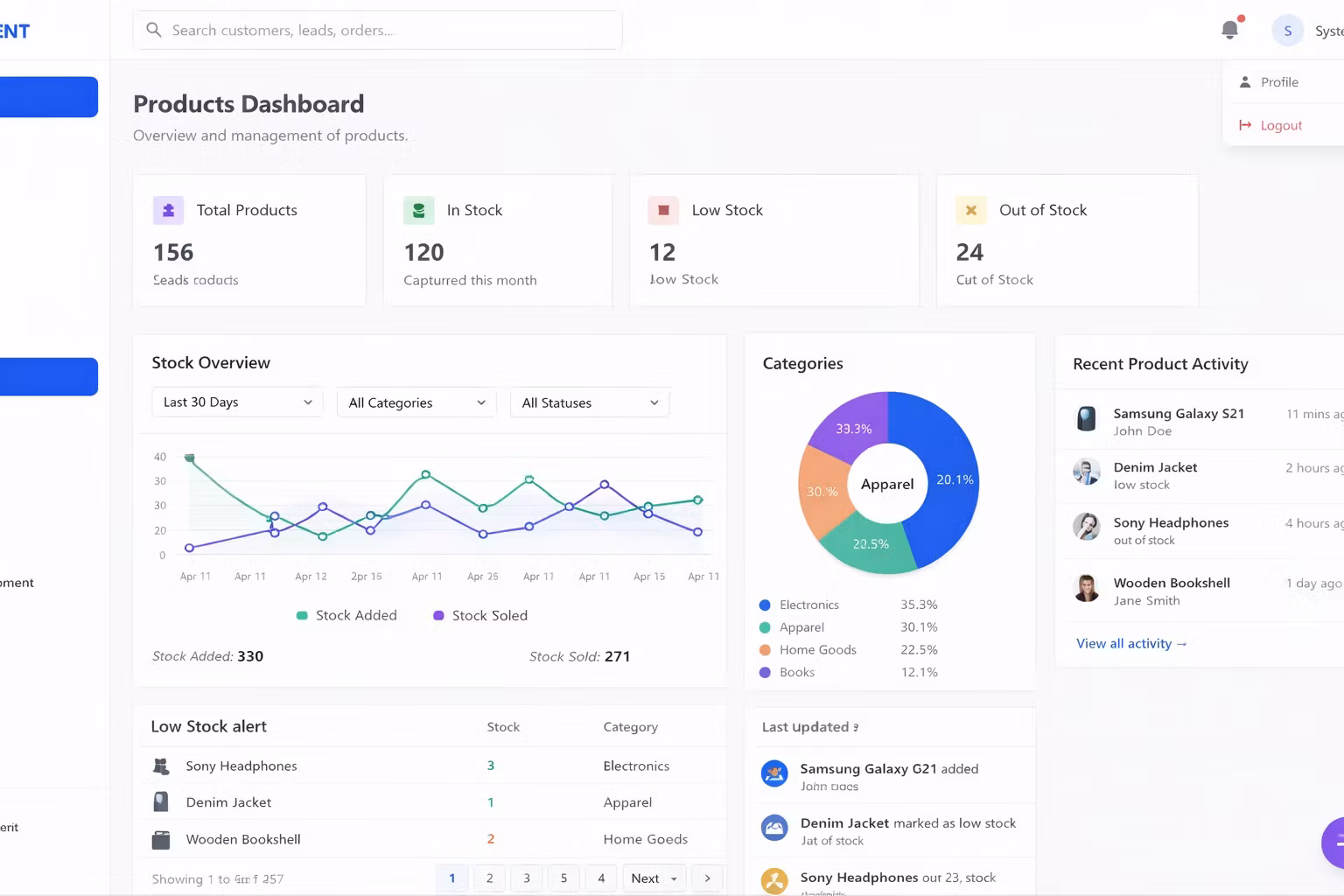1344x896 pixels.
Task: Expand the All Categories dropdown
Action: click(416, 402)
